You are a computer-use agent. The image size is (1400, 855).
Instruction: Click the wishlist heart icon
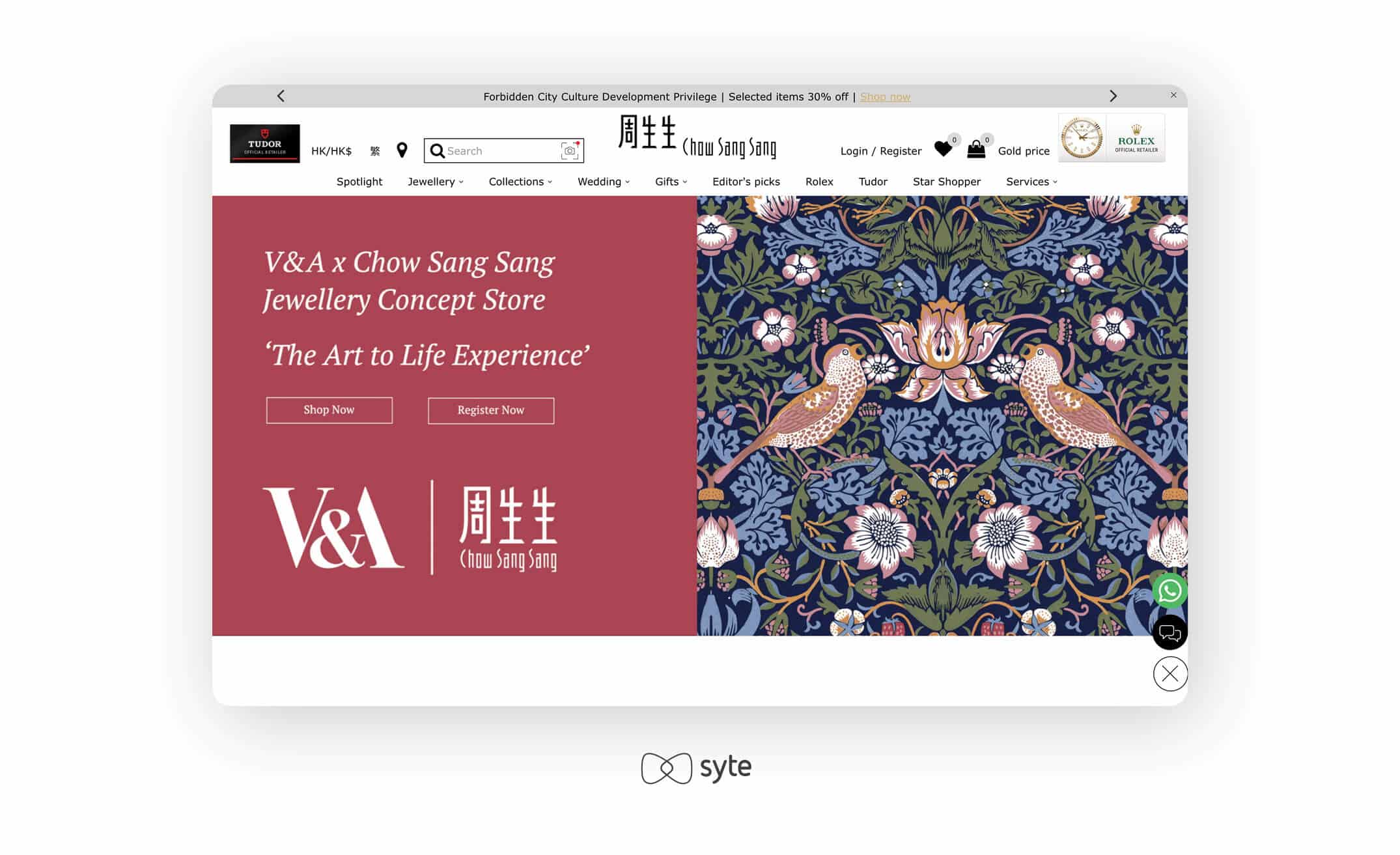click(943, 150)
